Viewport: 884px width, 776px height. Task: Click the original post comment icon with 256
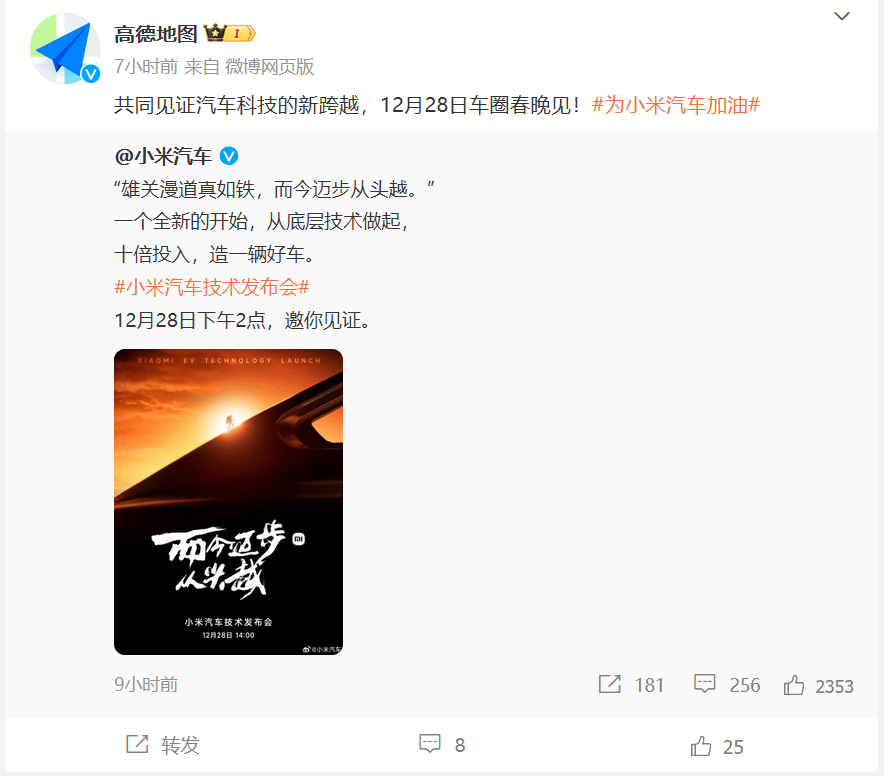[x=704, y=684]
